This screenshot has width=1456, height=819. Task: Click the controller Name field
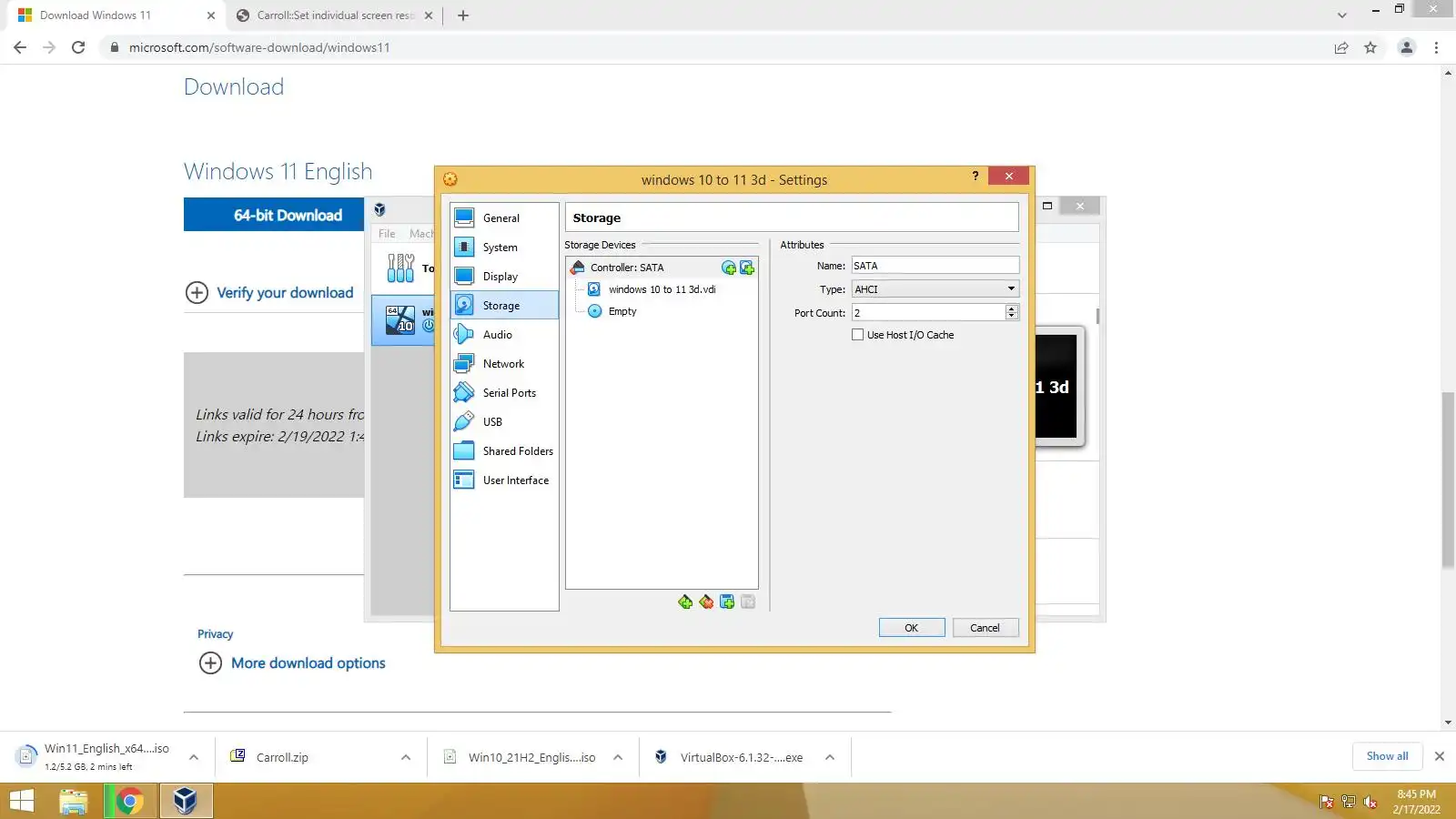[x=935, y=266]
